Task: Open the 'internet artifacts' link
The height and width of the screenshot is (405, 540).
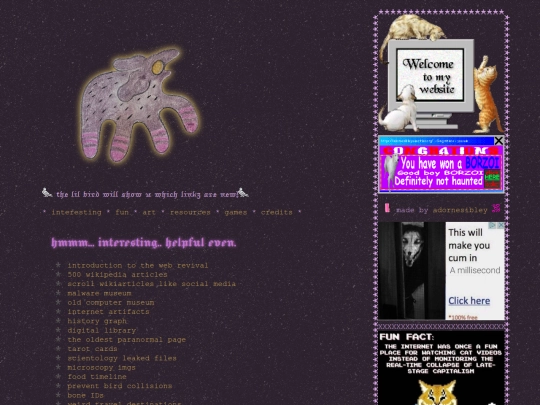Action: point(108,312)
